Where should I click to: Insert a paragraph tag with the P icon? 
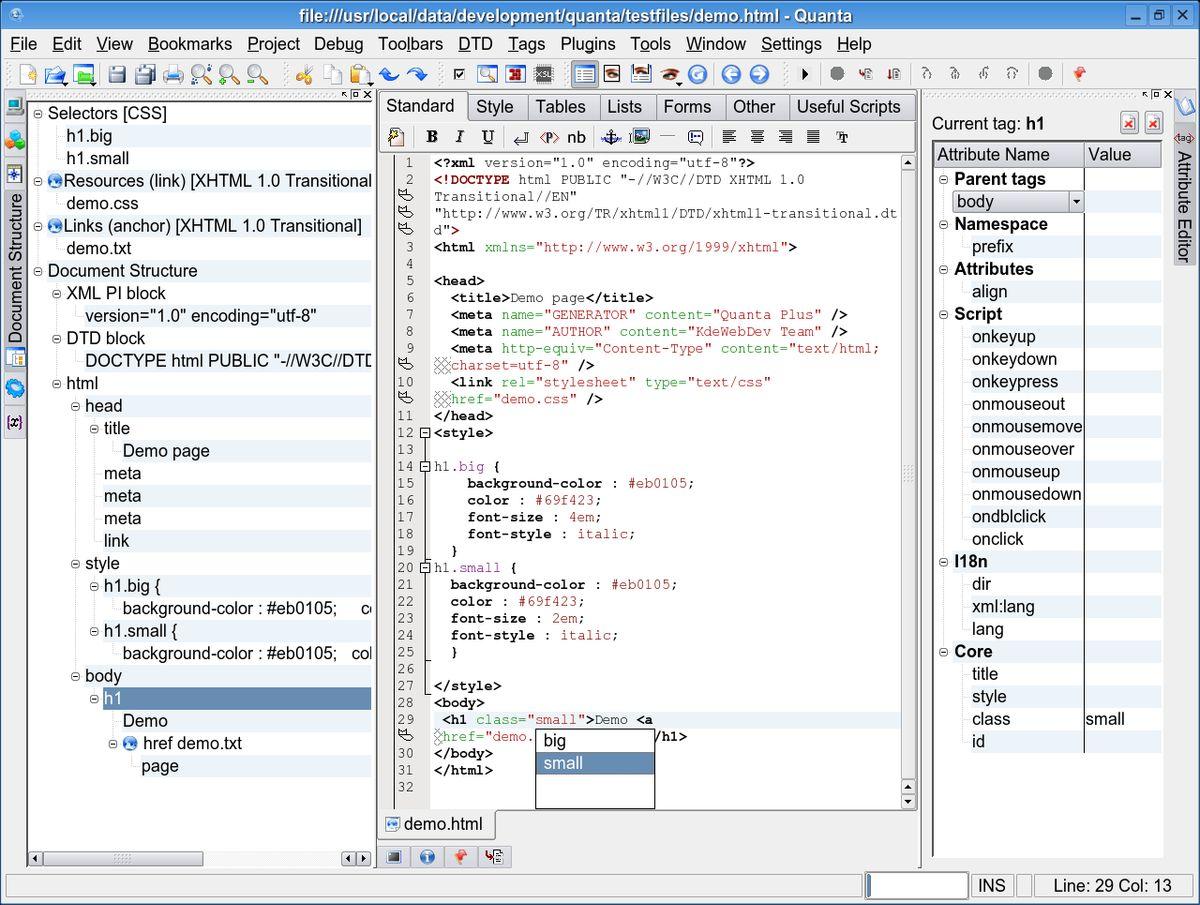coord(549,137)
